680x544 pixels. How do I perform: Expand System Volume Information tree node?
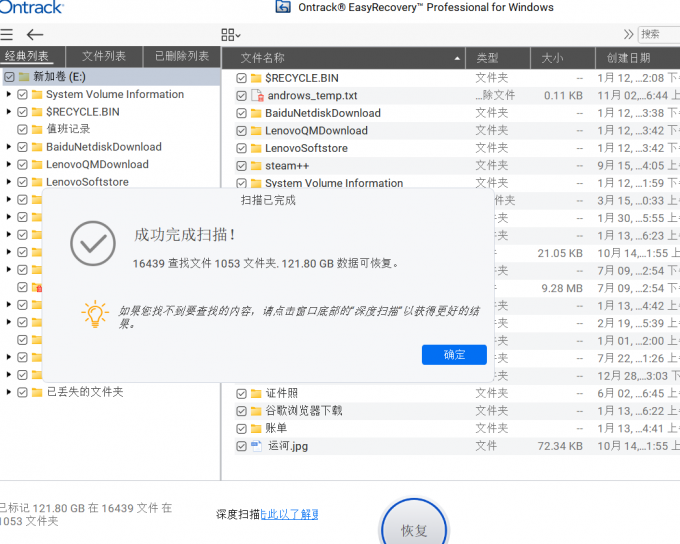coord(8,94)
